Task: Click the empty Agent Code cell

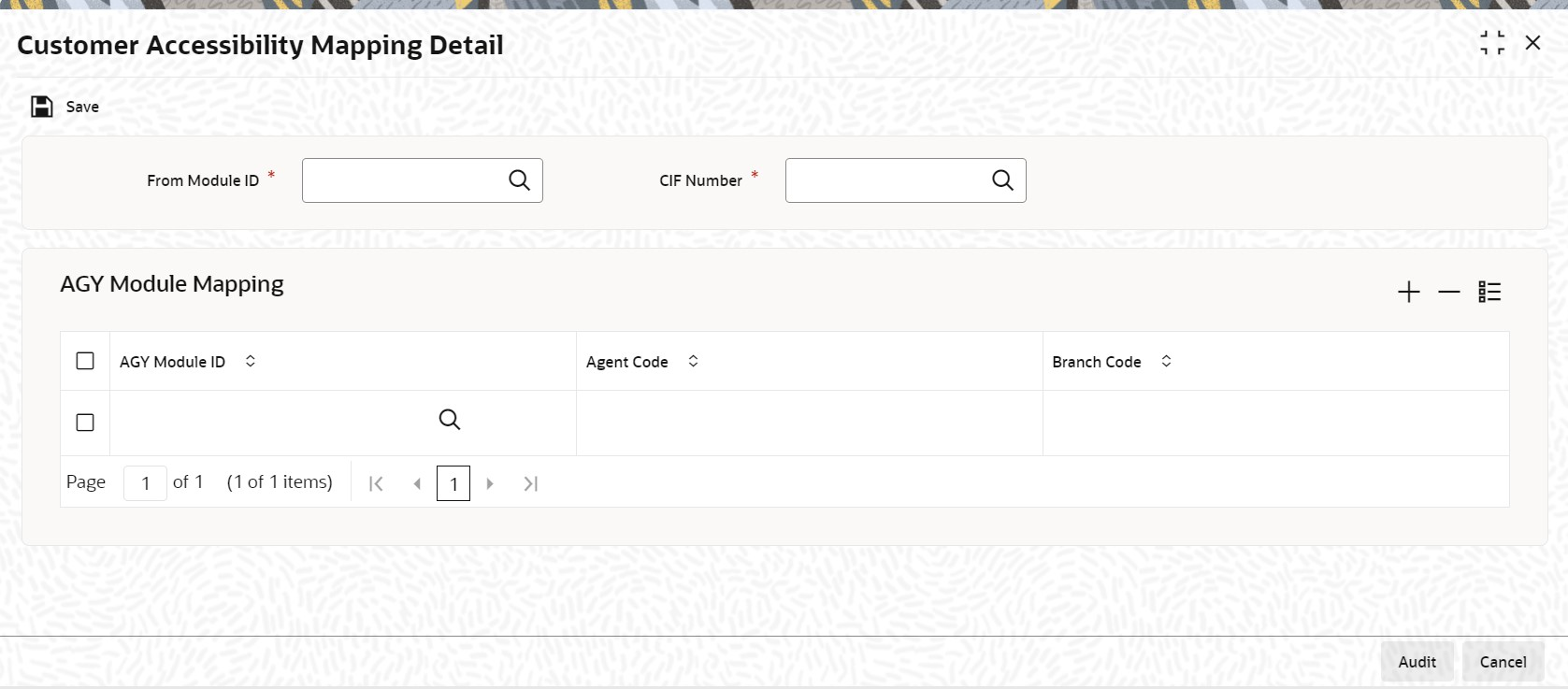Action: click(x=810, y=423)
